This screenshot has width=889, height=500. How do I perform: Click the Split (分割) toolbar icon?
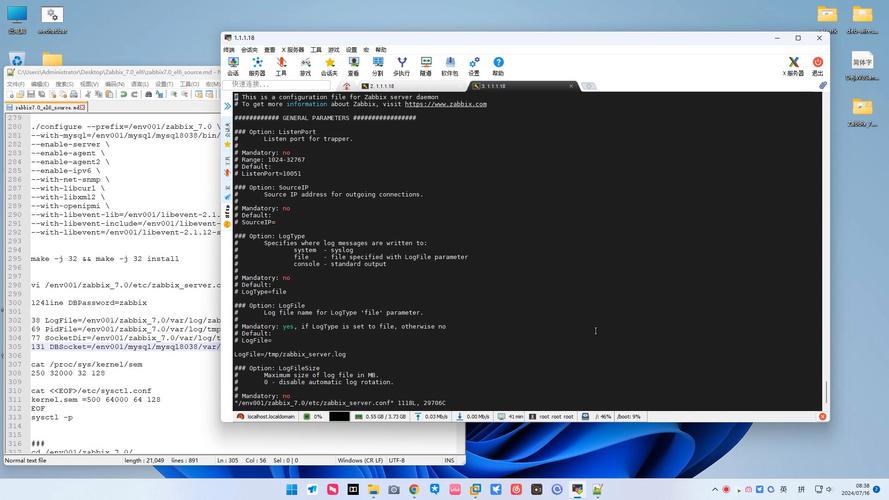378,66
